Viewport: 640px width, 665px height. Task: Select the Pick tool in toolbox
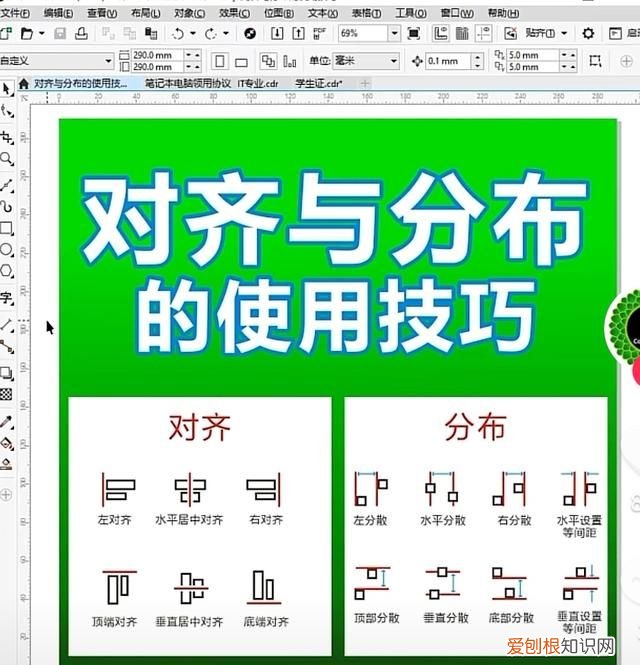7,89
